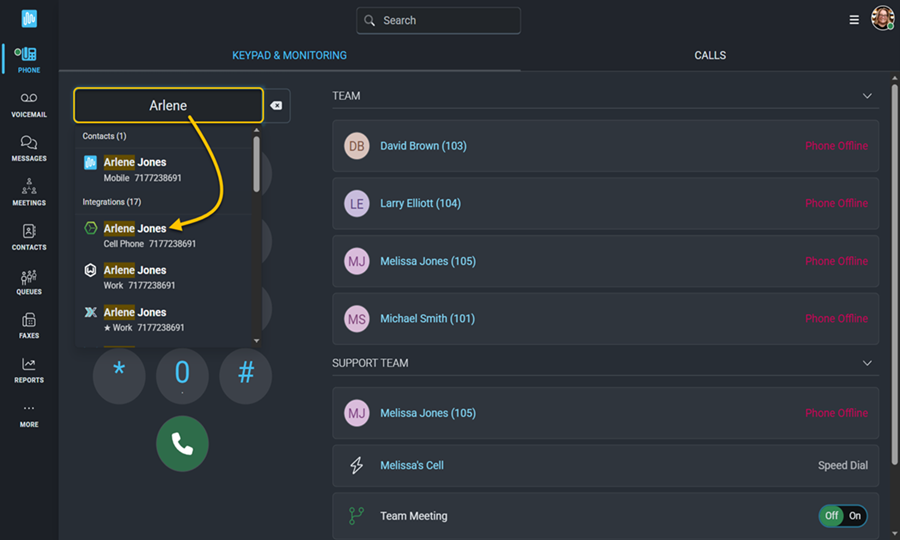Screen dimensions: 900x540
Task: Go to Meetings in the sidebar
Action: click(x=29, y=192)
